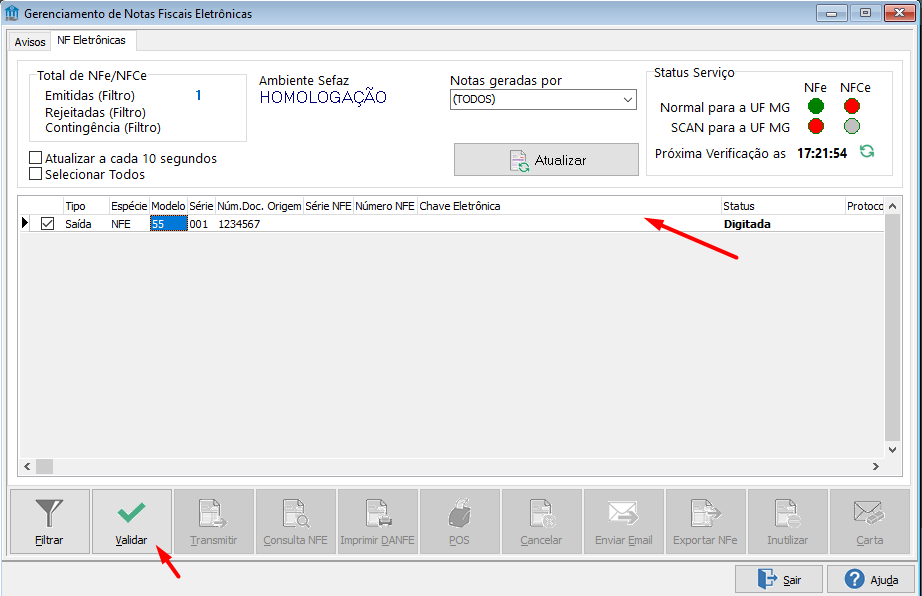The height and width of the screenshot is (596, 922).
Task: Click vertical scrollbar down arrow
Action: (x=893, y=450)
